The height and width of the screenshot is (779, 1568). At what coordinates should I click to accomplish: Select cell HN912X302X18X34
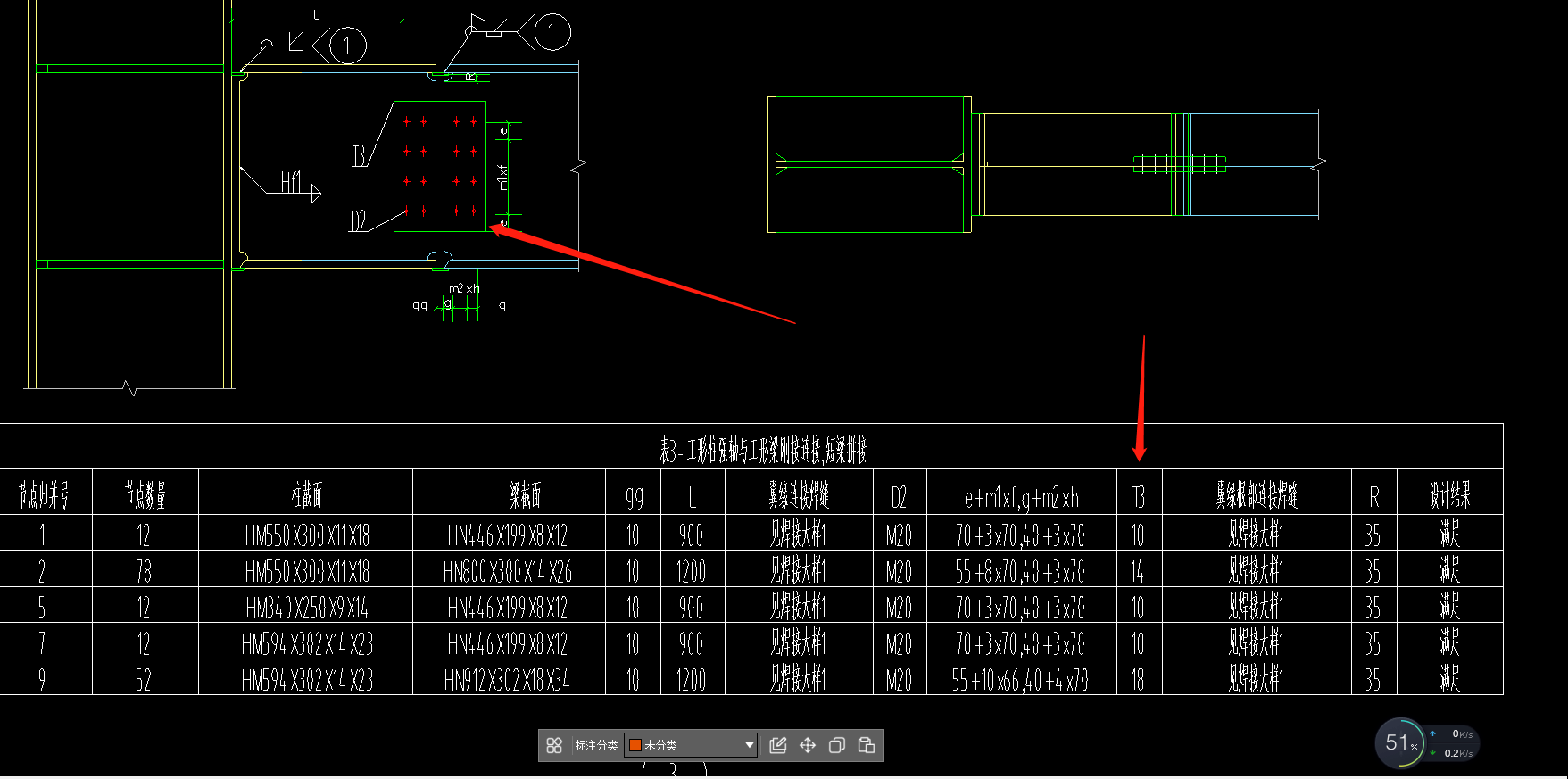(x=507, y=681)
